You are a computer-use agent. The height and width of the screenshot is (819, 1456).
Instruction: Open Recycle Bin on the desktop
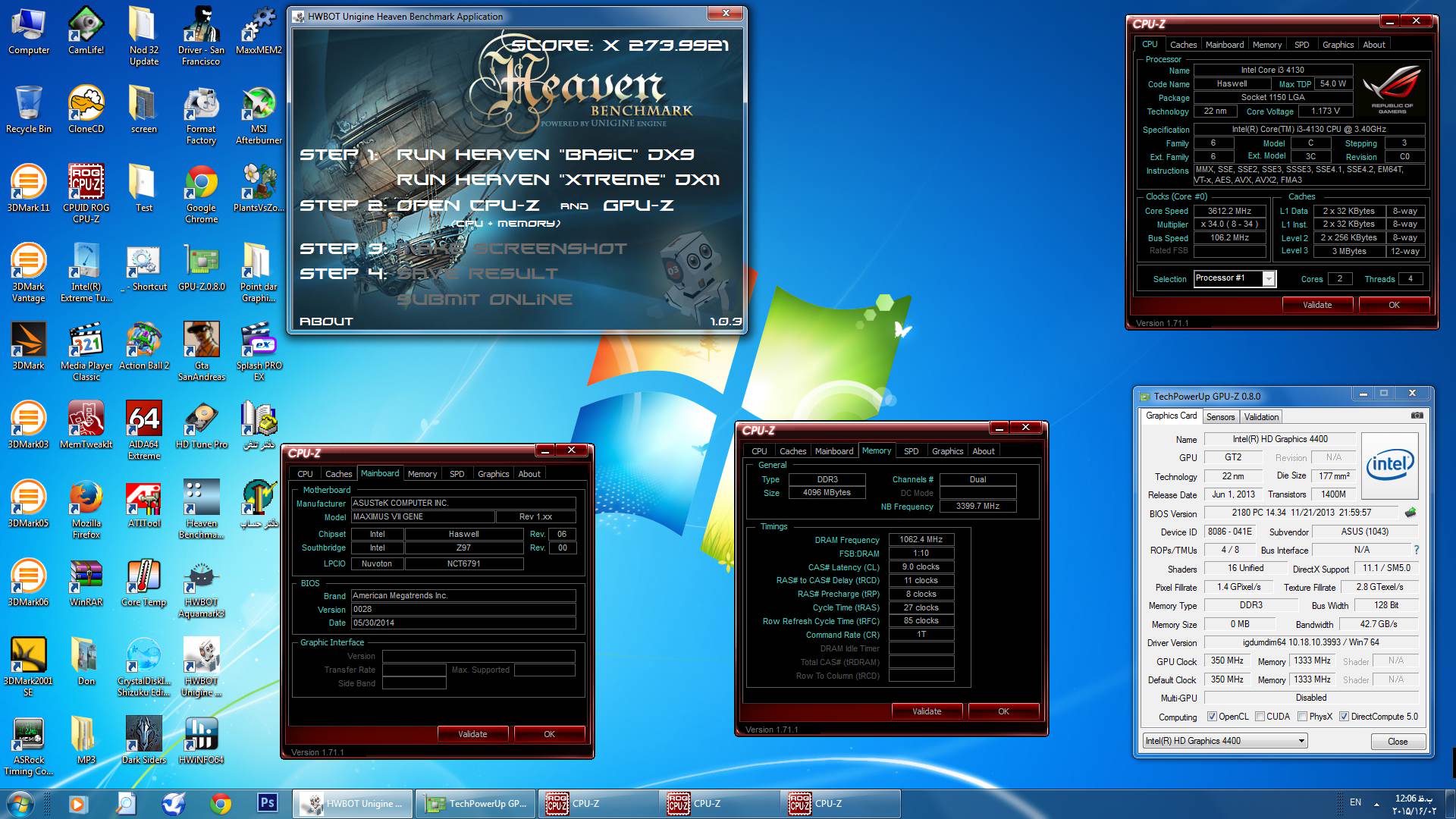pos(28,109)
